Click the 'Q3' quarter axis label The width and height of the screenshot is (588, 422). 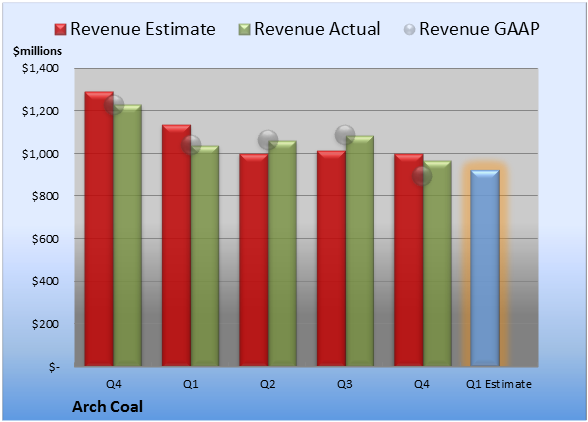(345, 384)
